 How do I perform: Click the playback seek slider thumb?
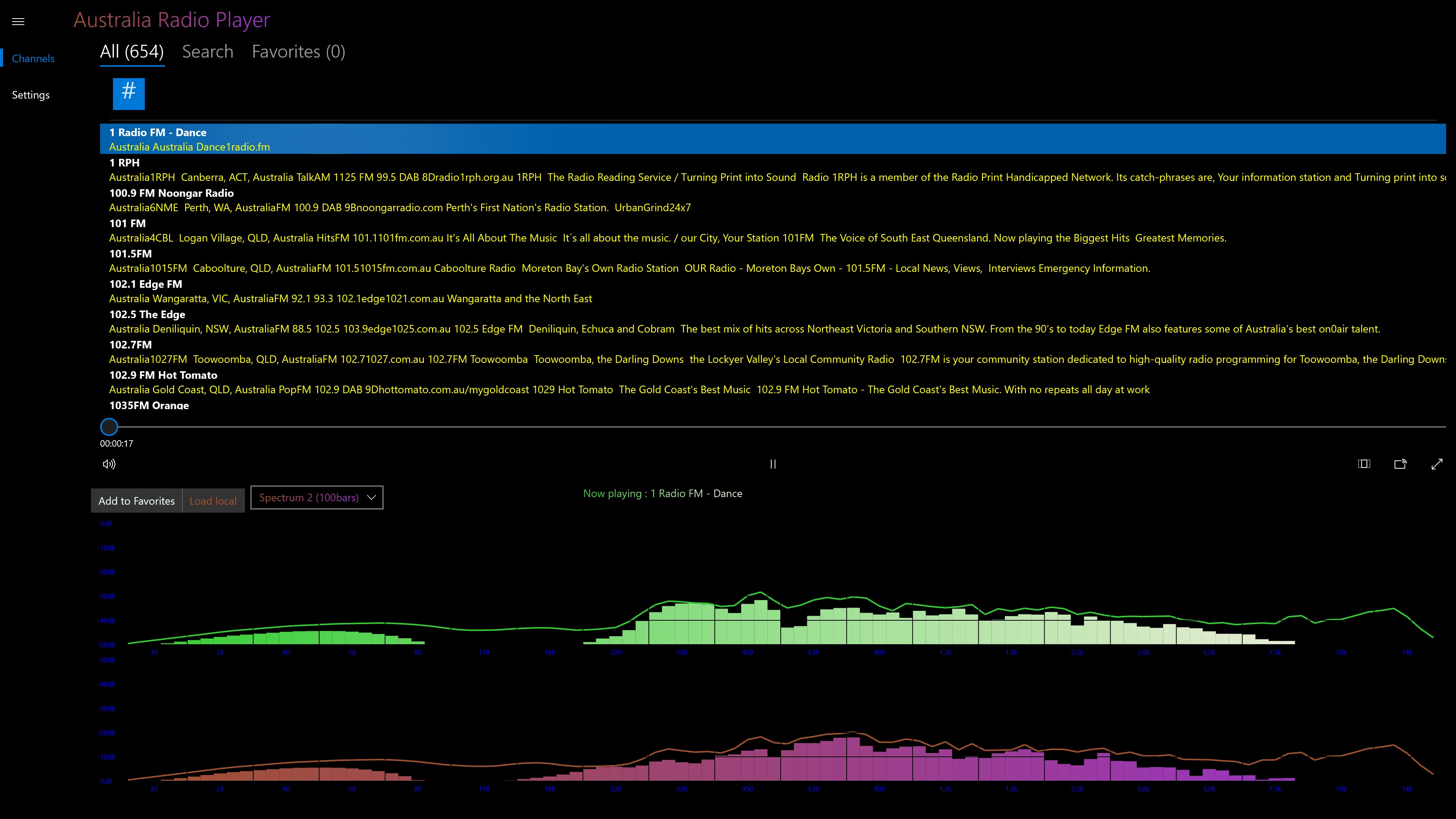point(109,427)
